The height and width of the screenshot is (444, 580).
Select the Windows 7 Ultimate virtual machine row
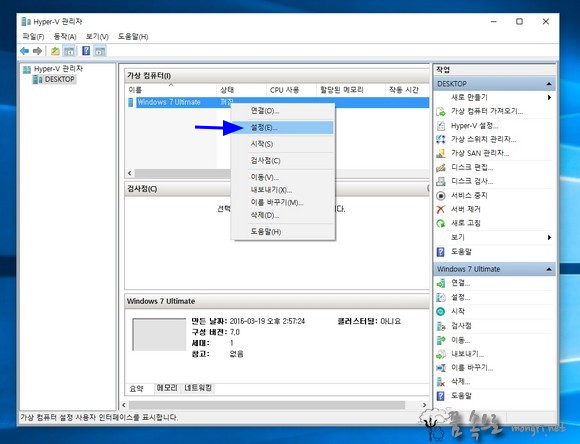(x=278, y=102)
